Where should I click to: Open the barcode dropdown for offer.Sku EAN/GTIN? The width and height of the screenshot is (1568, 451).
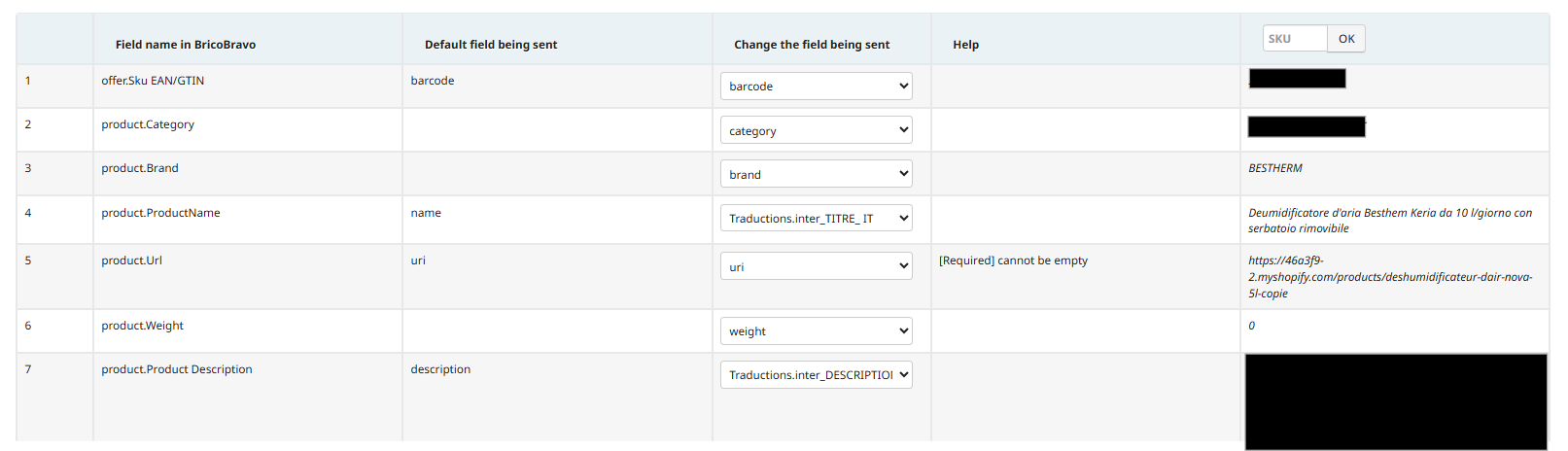tap(816, 86)
